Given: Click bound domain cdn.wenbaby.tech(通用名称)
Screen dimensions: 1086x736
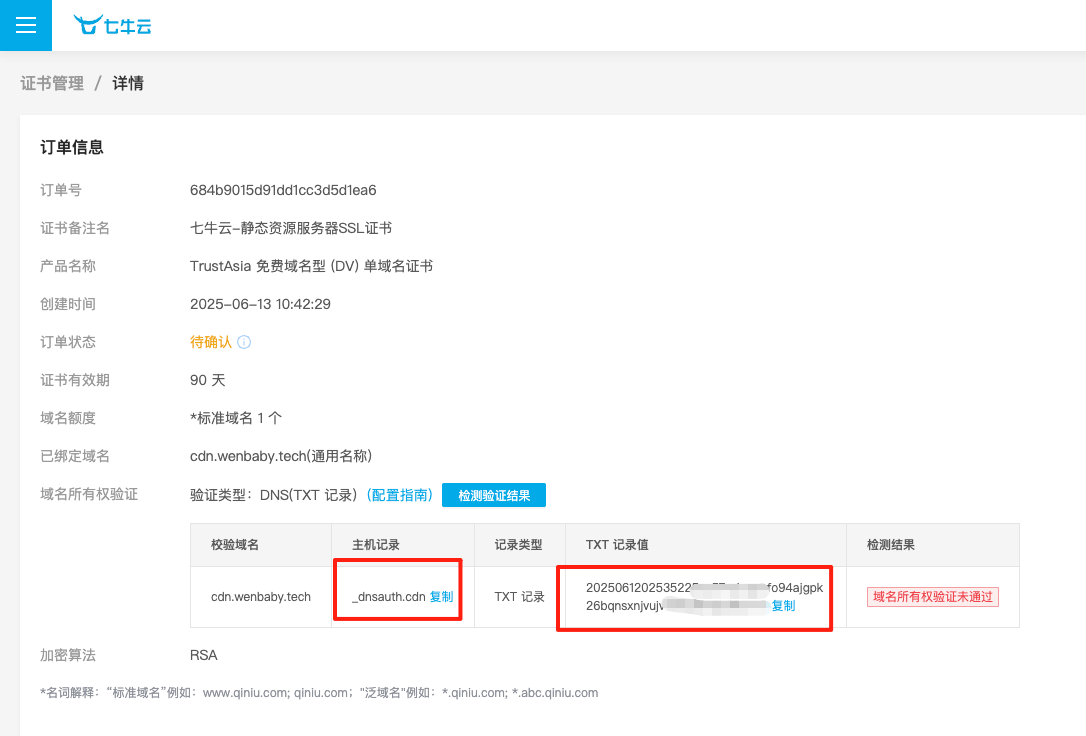Looking at the screenshot, I should coord(281,456).
